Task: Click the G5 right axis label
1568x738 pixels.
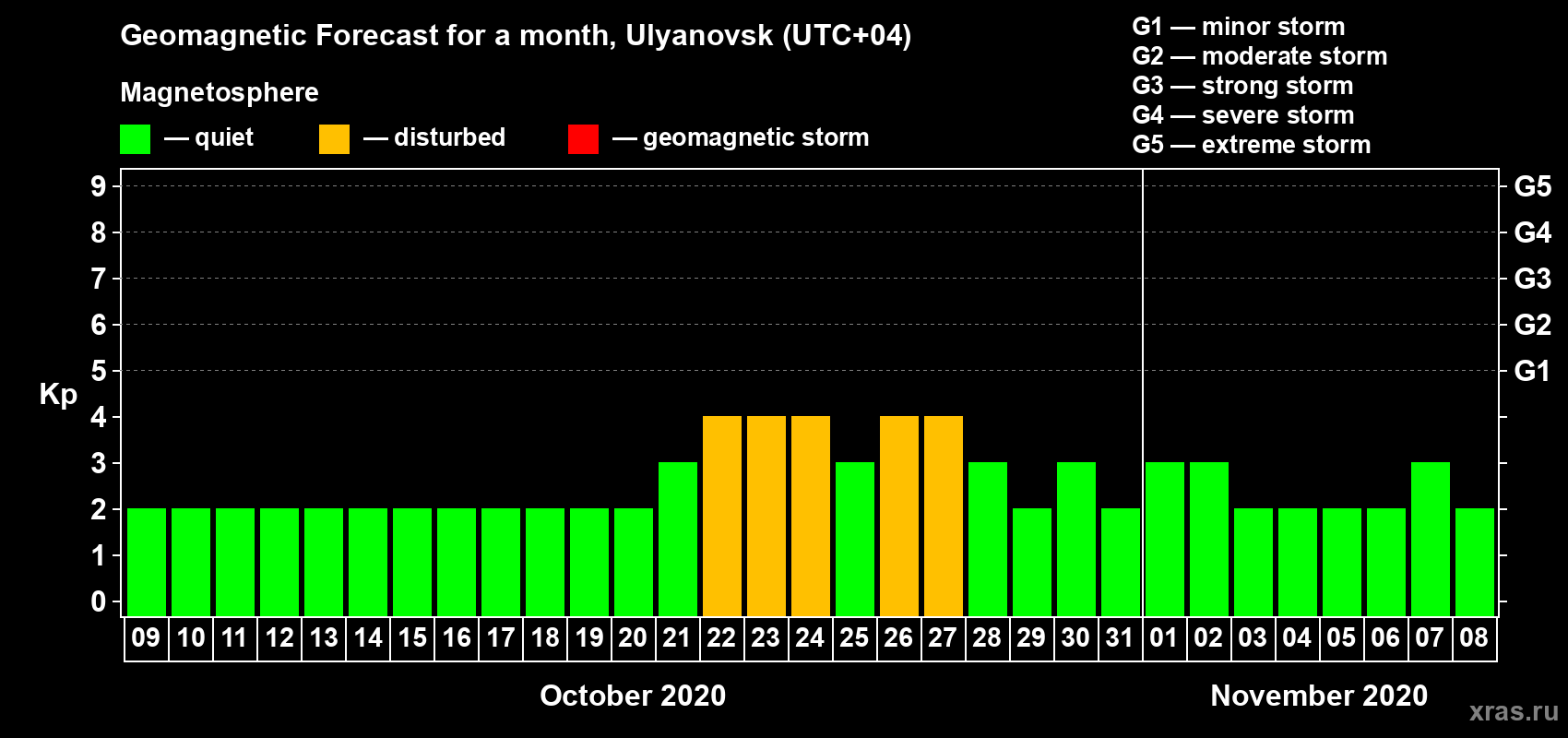Action: 1533,186
